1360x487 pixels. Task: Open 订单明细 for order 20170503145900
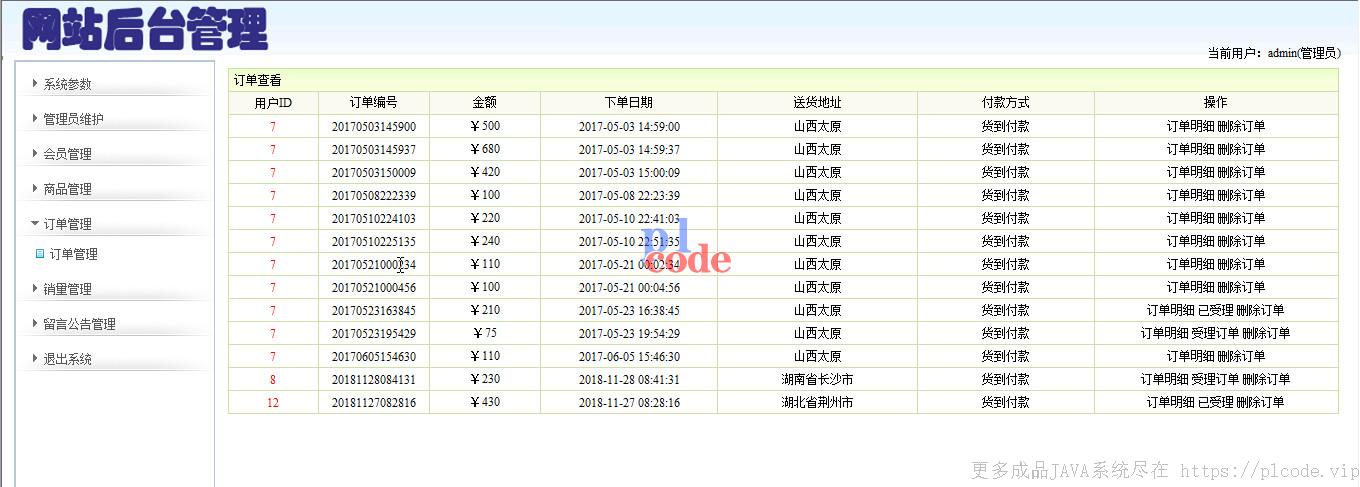point(1190,126)
